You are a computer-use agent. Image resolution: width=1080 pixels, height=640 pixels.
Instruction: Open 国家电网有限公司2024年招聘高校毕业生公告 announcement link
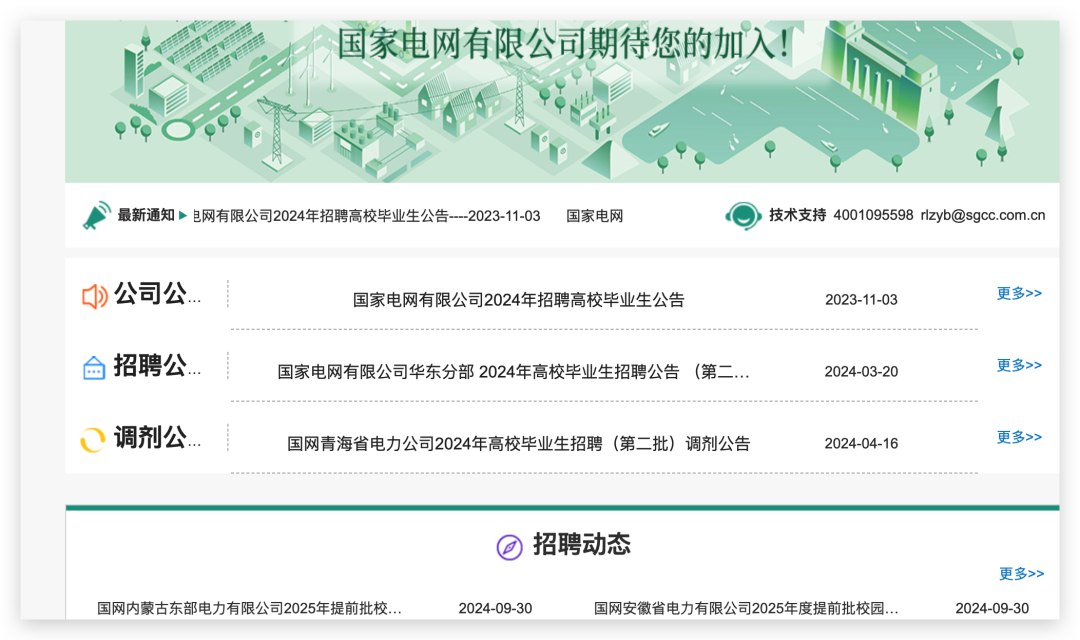(x=519, y=300)
